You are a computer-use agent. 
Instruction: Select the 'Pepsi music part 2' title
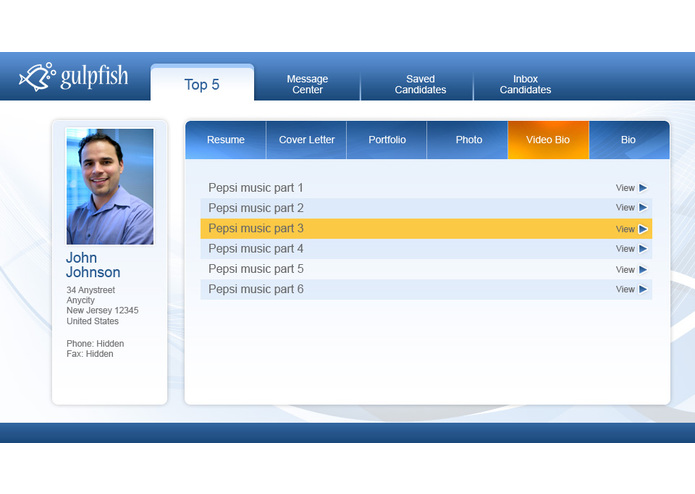[x=256, y=208]
